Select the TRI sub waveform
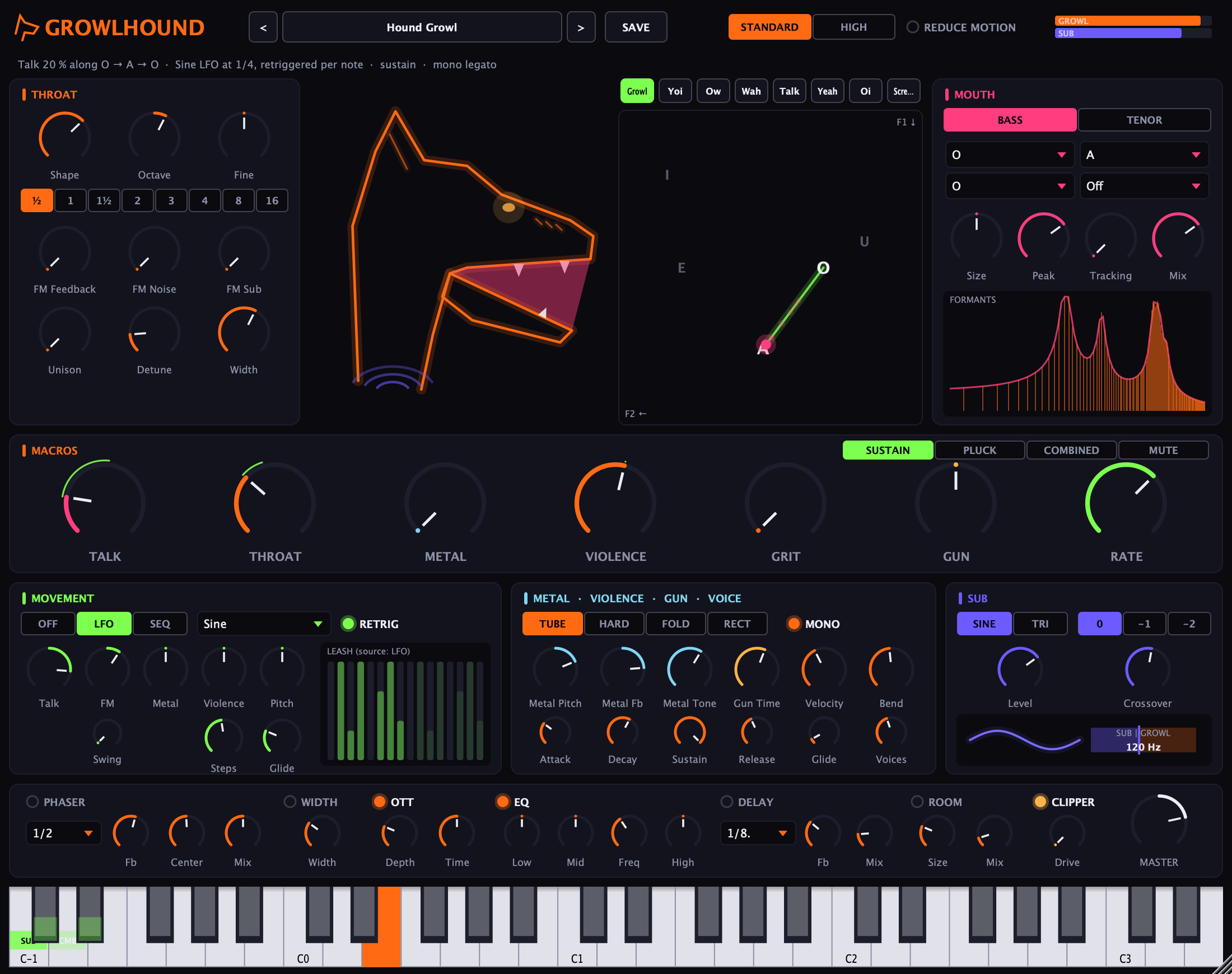This screenshot has height=974, width=1232. tap(1040, 624)
